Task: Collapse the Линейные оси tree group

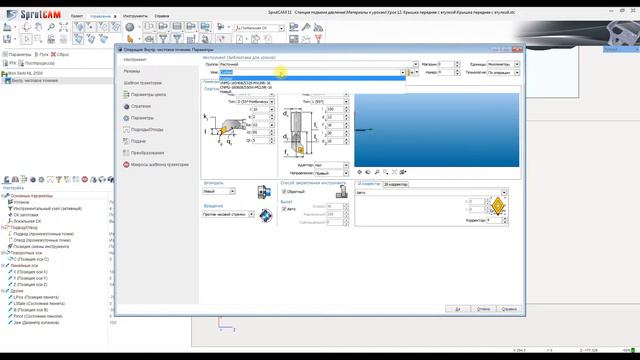Action: point(3,265)
